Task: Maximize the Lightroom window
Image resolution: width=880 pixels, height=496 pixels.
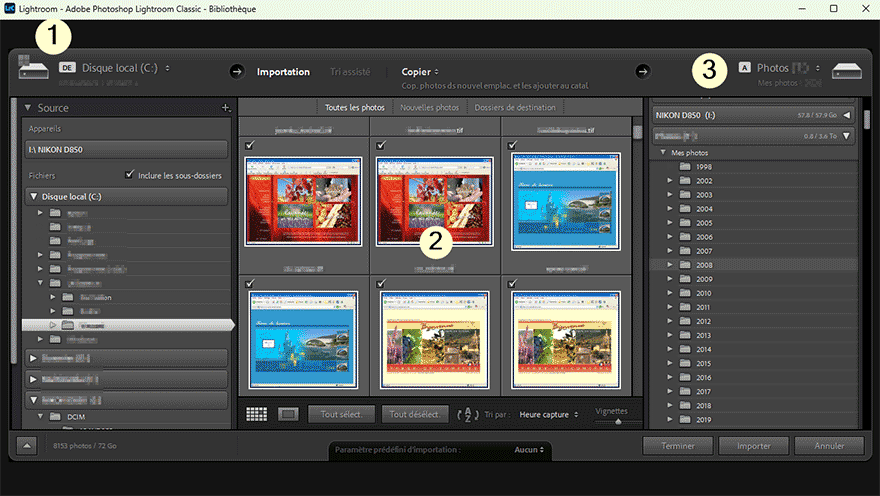Action: (x=833, y=8)
